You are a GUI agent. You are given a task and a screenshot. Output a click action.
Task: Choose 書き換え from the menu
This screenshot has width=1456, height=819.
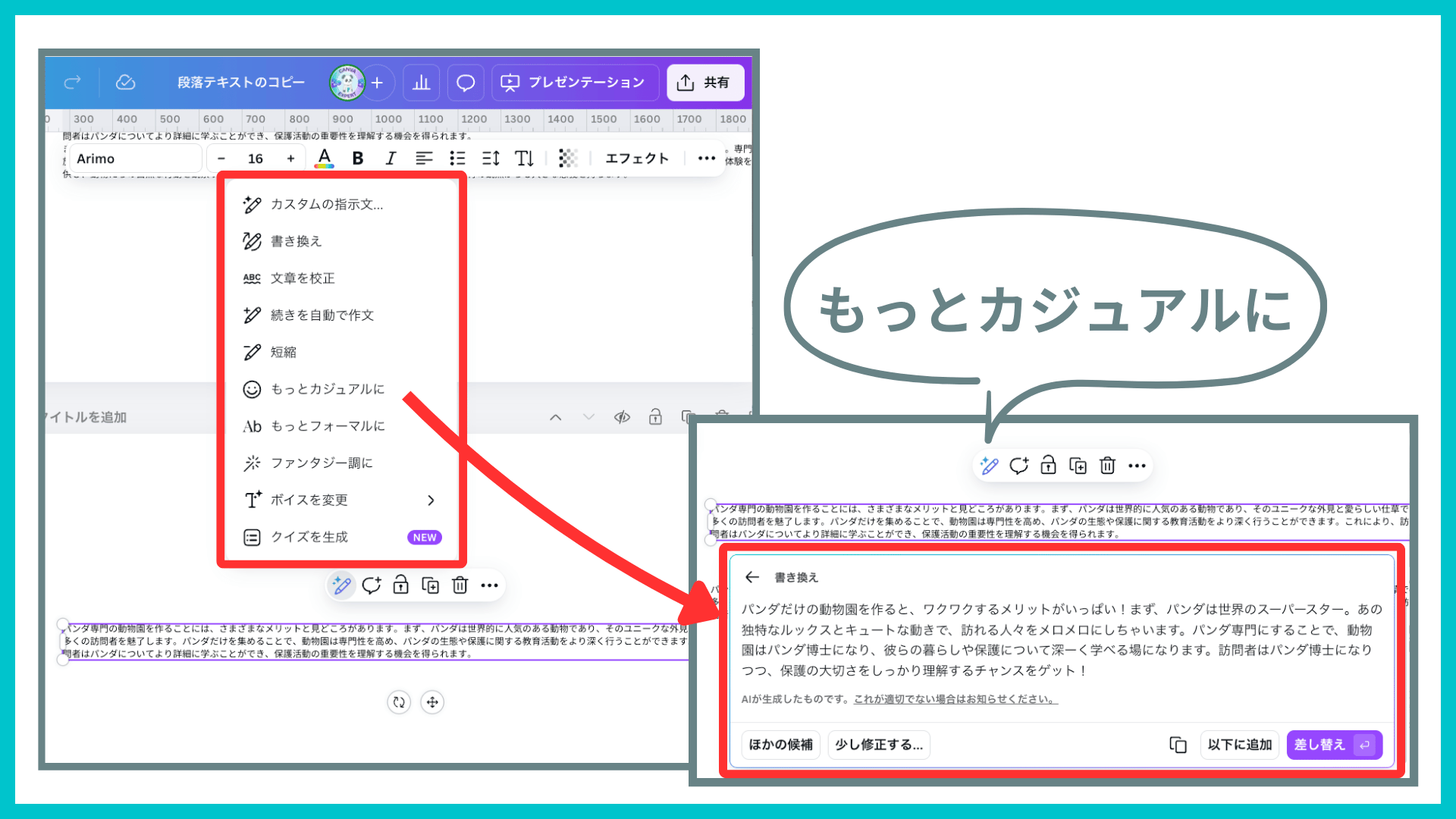point(341,241)
